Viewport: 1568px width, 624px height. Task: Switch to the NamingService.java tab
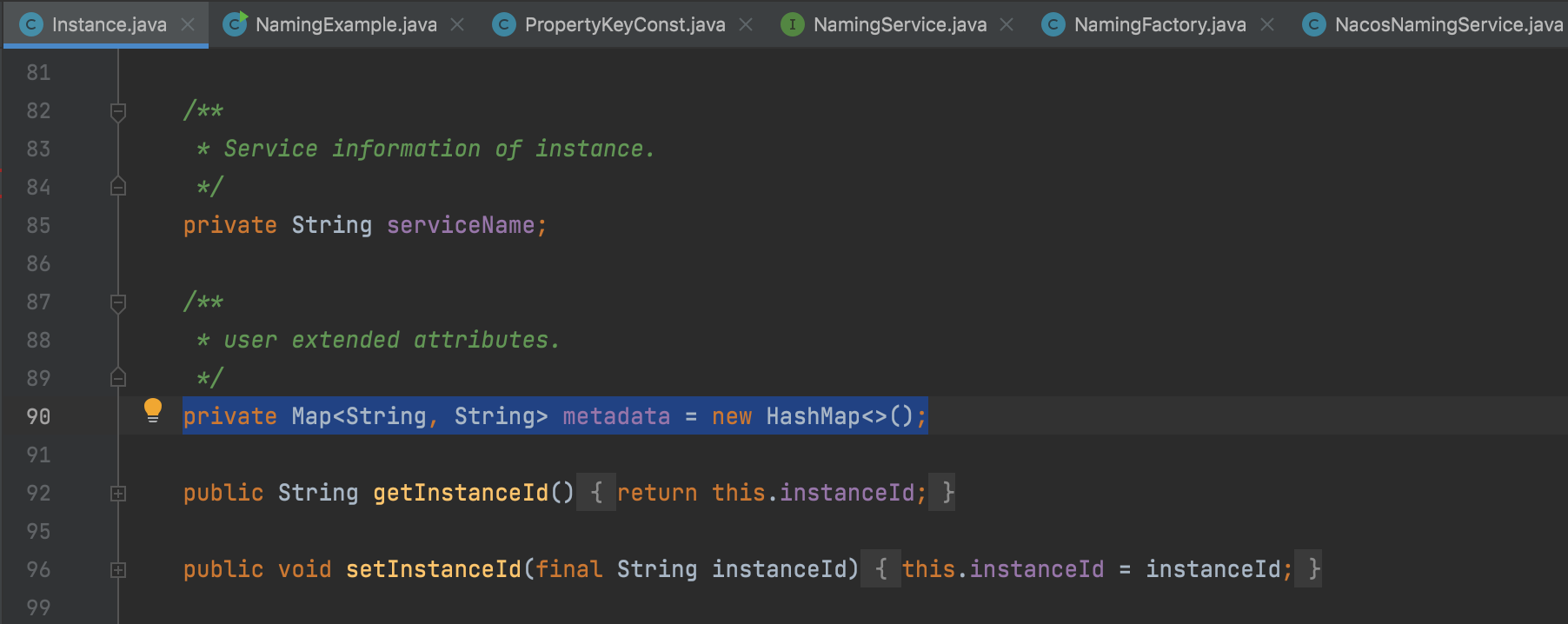pos(900,24)
